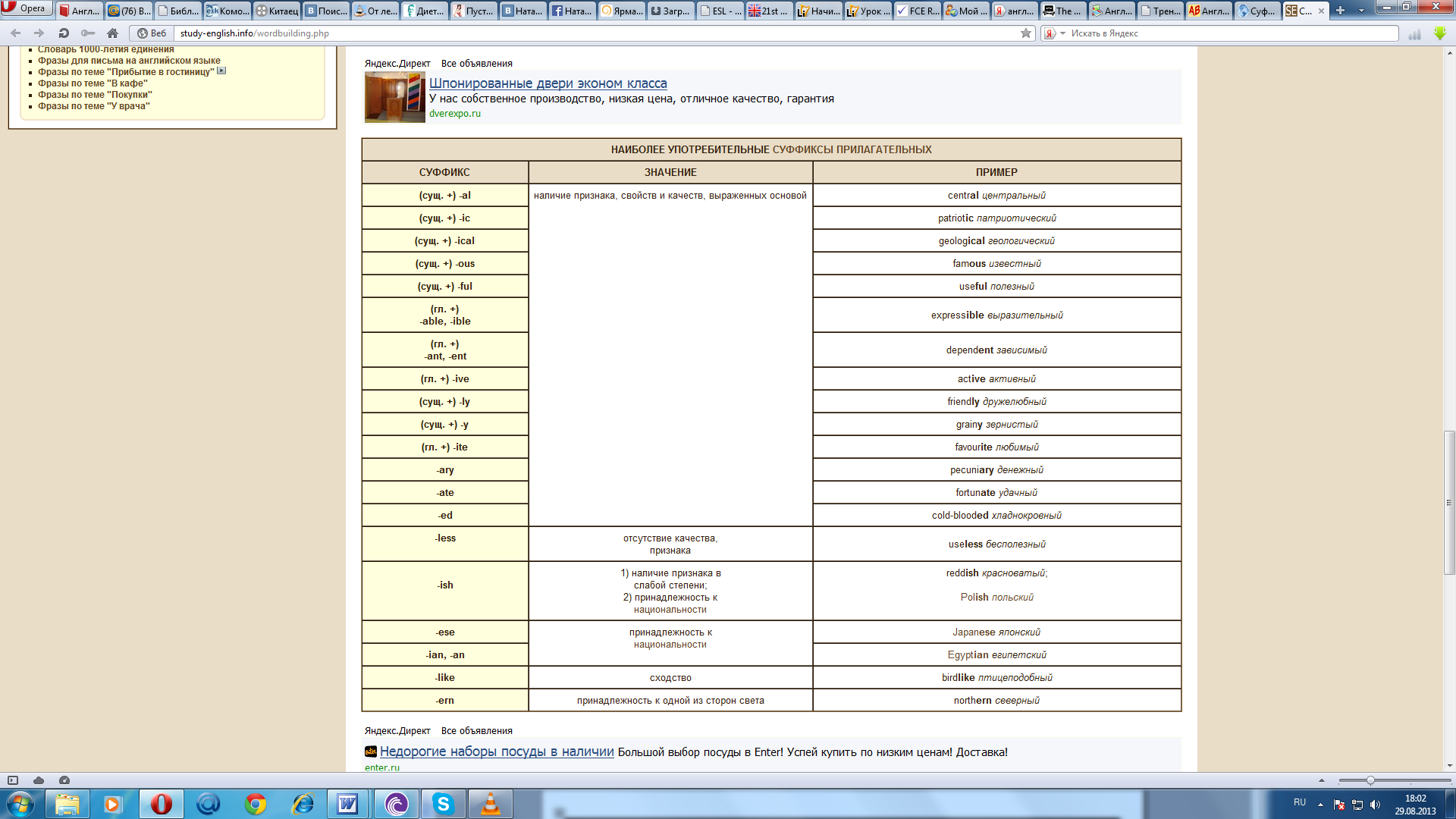Open bottom "Все объявления" link

click(476, 731)
